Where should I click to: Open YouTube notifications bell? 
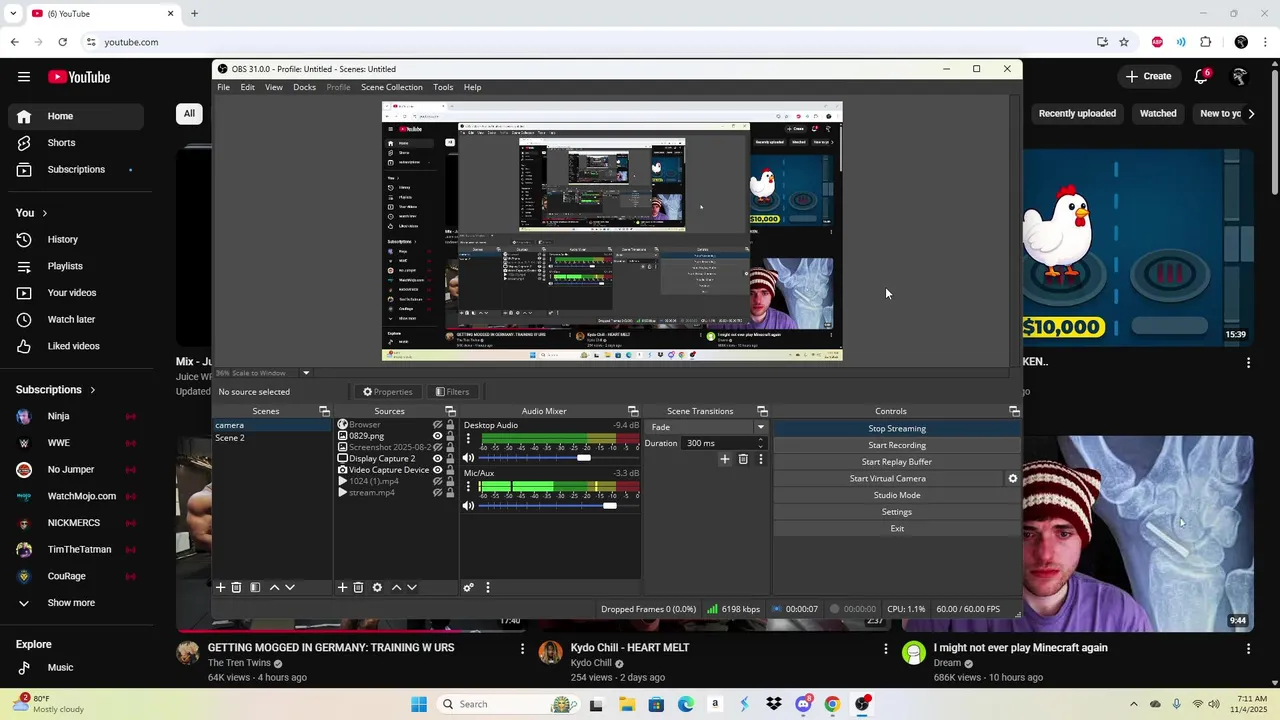coord(1201,77)
